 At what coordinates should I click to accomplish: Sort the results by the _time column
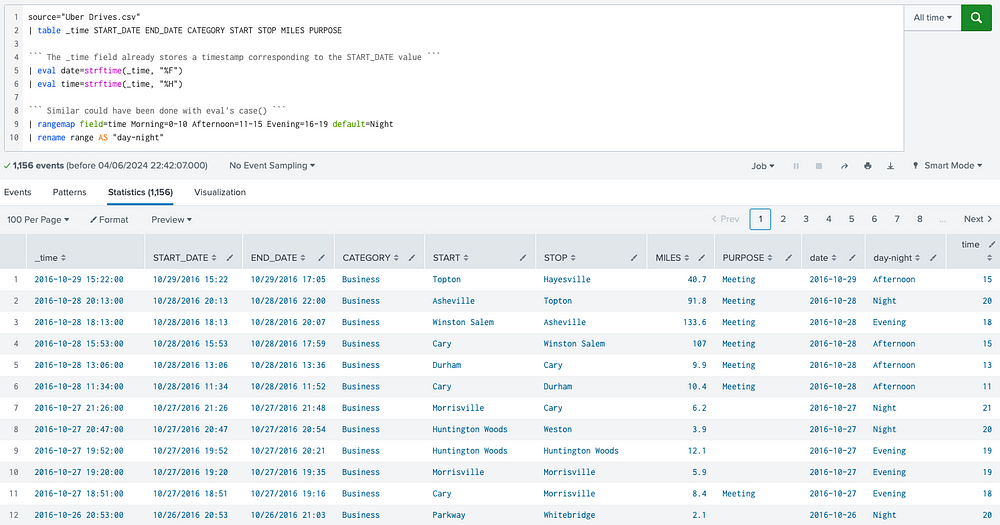[x=63, y=258]
